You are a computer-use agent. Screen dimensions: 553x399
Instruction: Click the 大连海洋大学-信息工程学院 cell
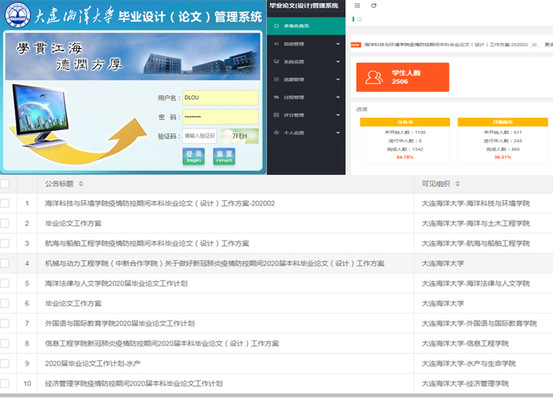click(x=465, y=344)
